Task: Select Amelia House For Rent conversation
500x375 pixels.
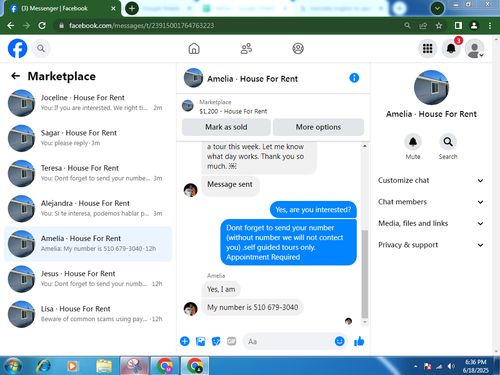Action: click(x=88, y=244)
